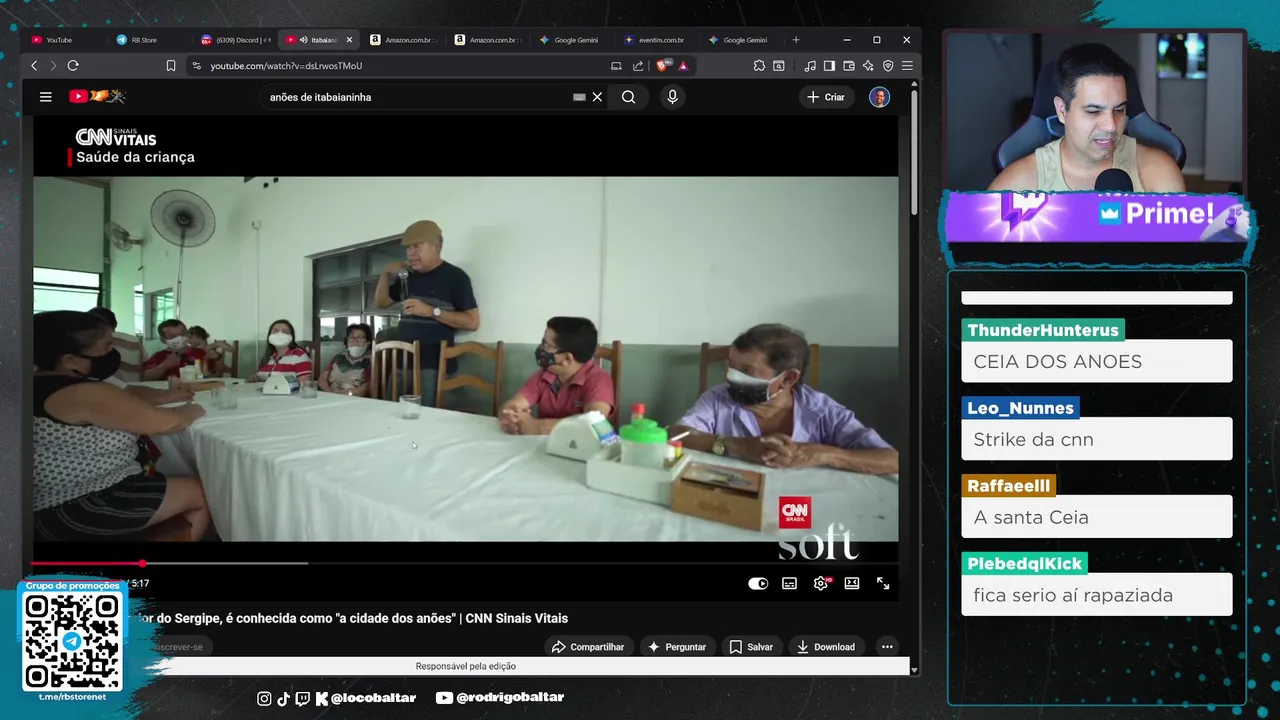Enable subtitles on the video
The height and width of the screenshot is (720, 1280).
pyautogui.click(x=789, y=583)
